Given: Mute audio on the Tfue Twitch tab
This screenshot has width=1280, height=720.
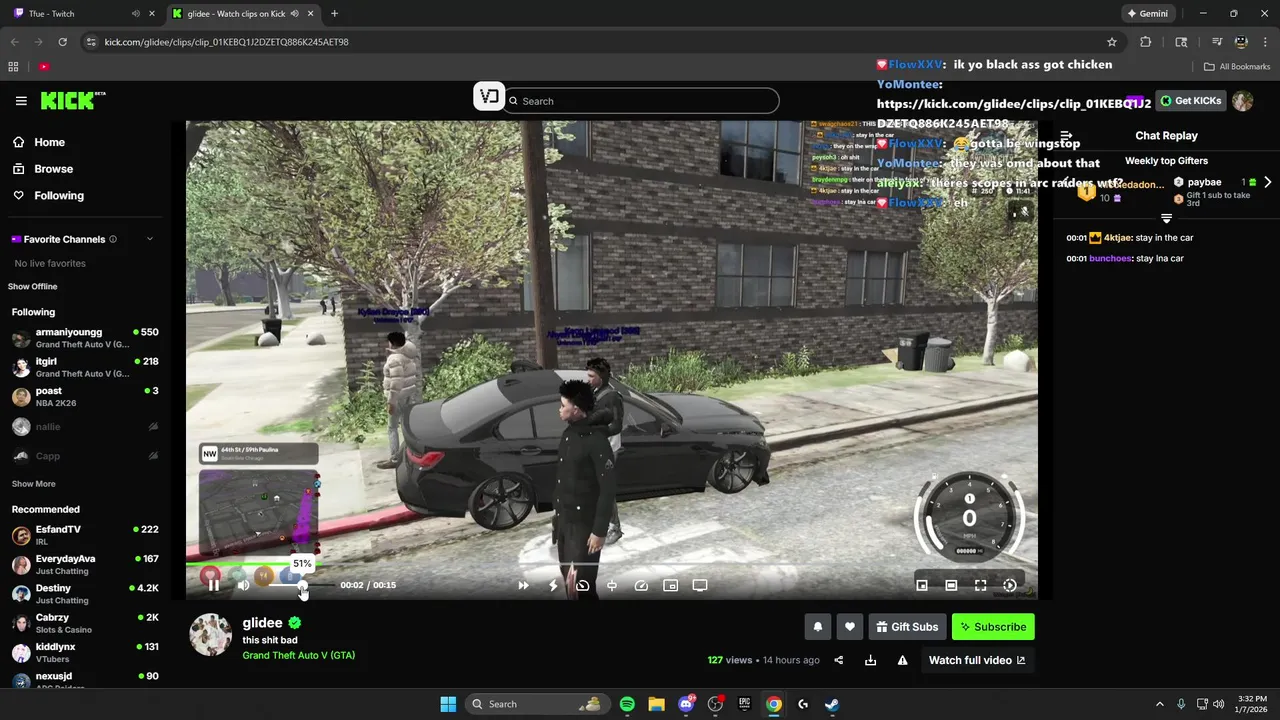Looking at the screenshot, I should (x=136, y=14).
